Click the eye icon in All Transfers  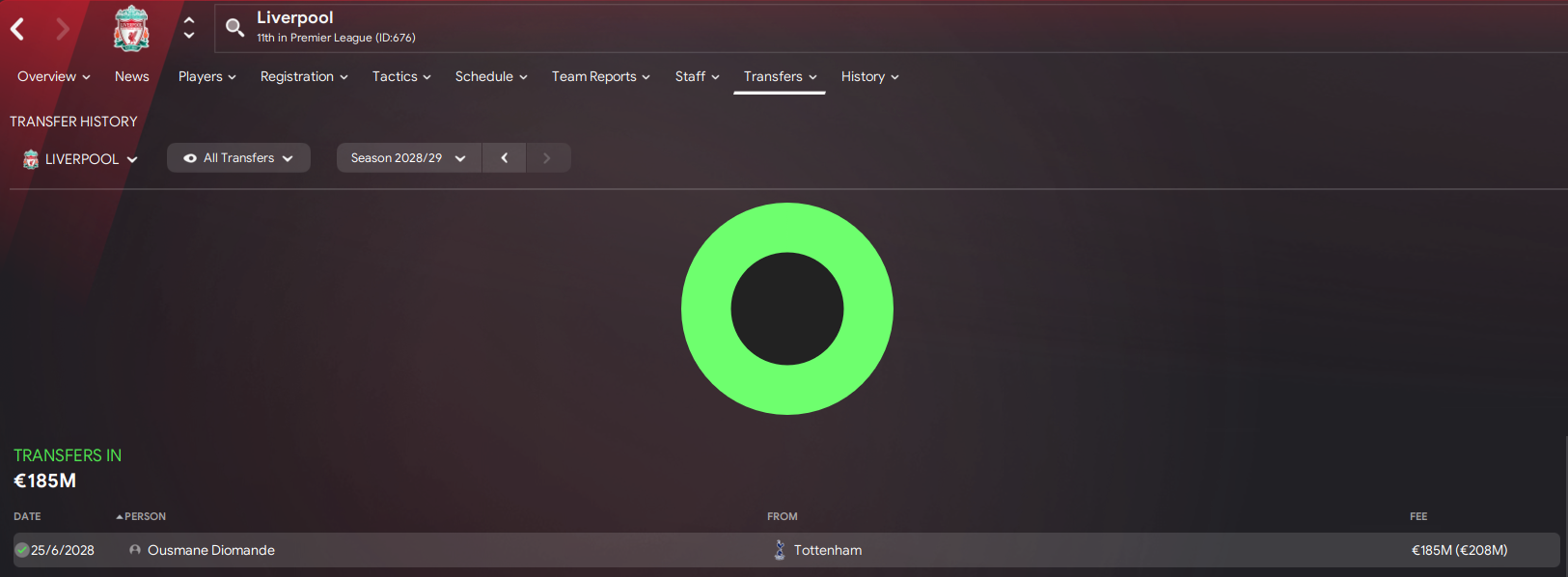[x=190, y=158]
